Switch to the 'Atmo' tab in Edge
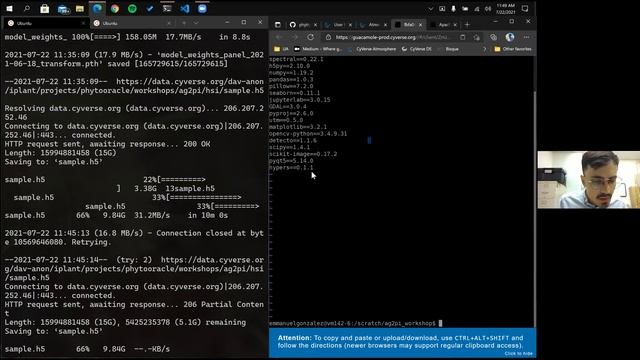This screenshot has width=640, height=360. point(373,24)
